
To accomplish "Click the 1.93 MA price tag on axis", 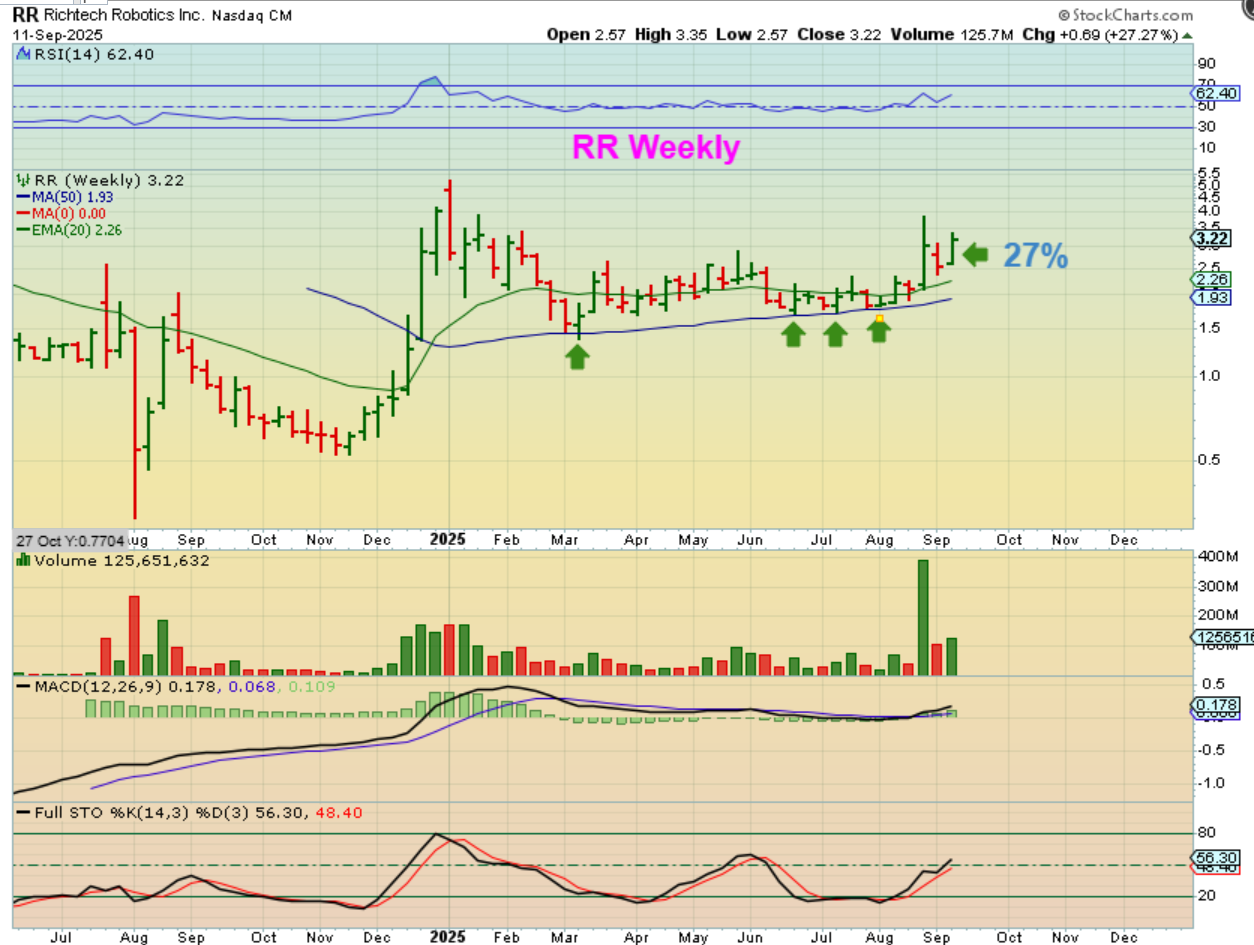I will [x=1211, y=298].
